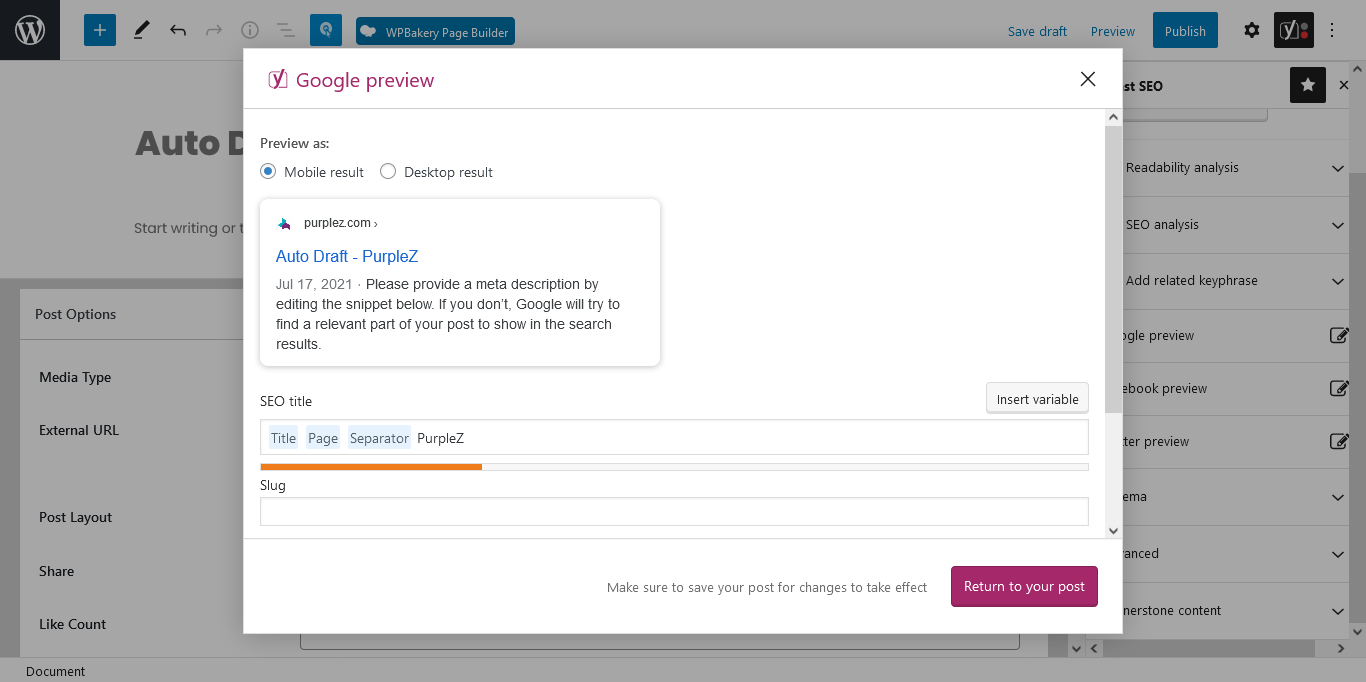Select the Mobile result radio button
1366x682 pixels.
(x=268, y=171)
